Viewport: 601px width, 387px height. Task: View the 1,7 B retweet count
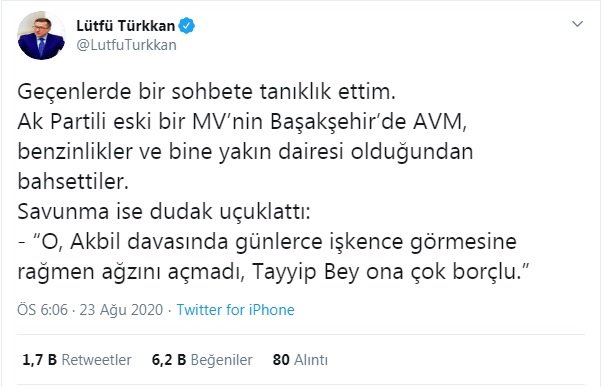tap(39, 360)
